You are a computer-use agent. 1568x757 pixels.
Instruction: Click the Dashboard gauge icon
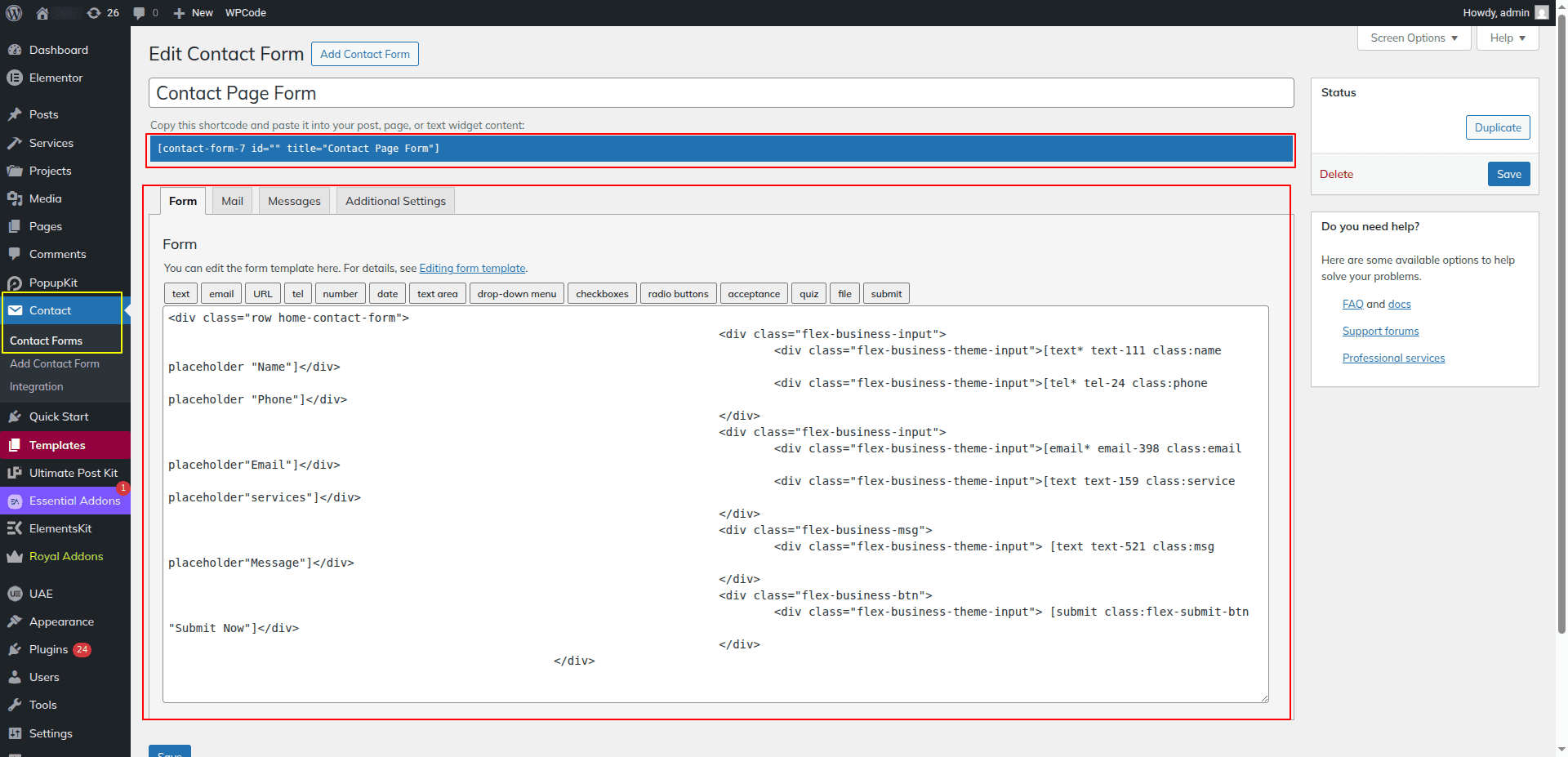(x=15, y=50)
